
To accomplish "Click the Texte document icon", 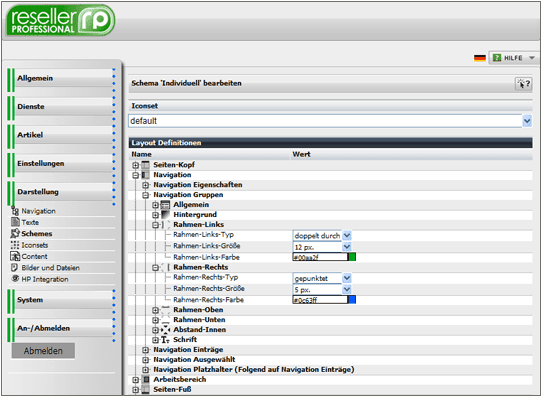I will pos(15,222).
